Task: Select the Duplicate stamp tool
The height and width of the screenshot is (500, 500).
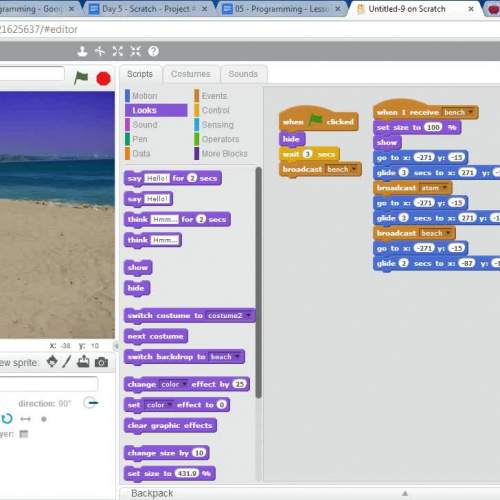Action: pyautogui.click(x=82, y=51)
